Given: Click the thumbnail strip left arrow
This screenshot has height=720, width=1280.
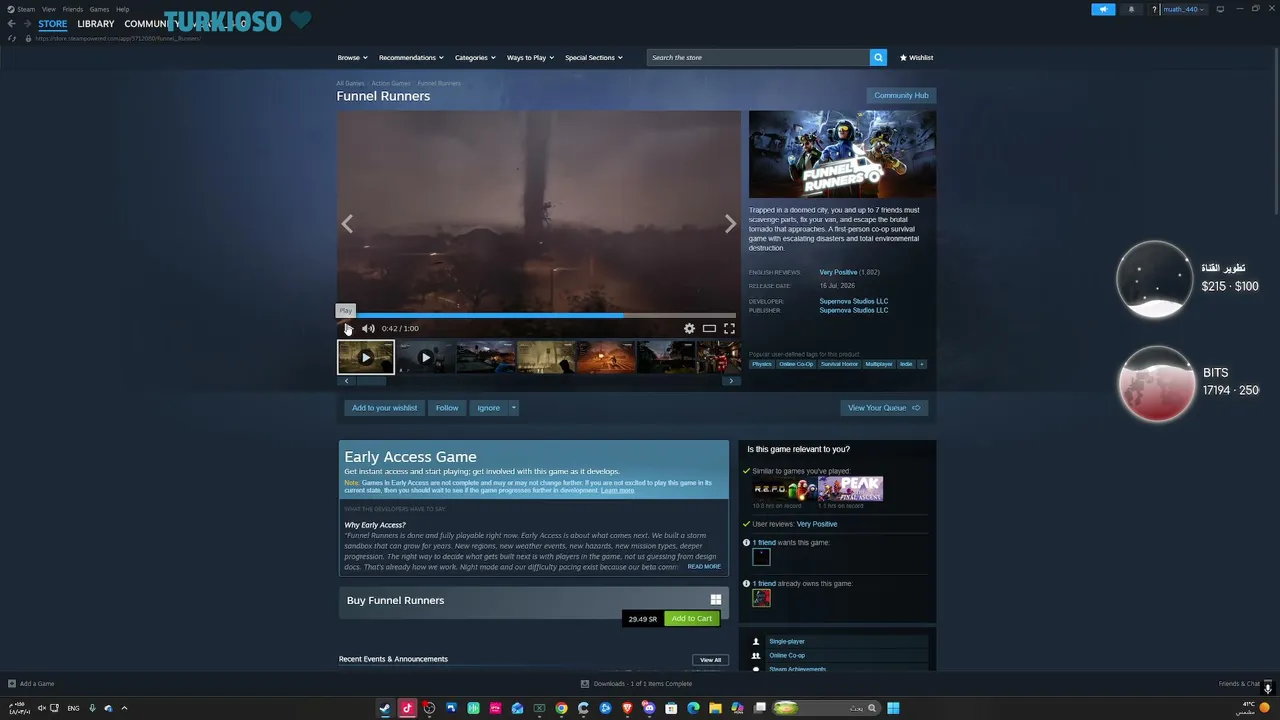Looking at the screenshot, I should point(347,381).
